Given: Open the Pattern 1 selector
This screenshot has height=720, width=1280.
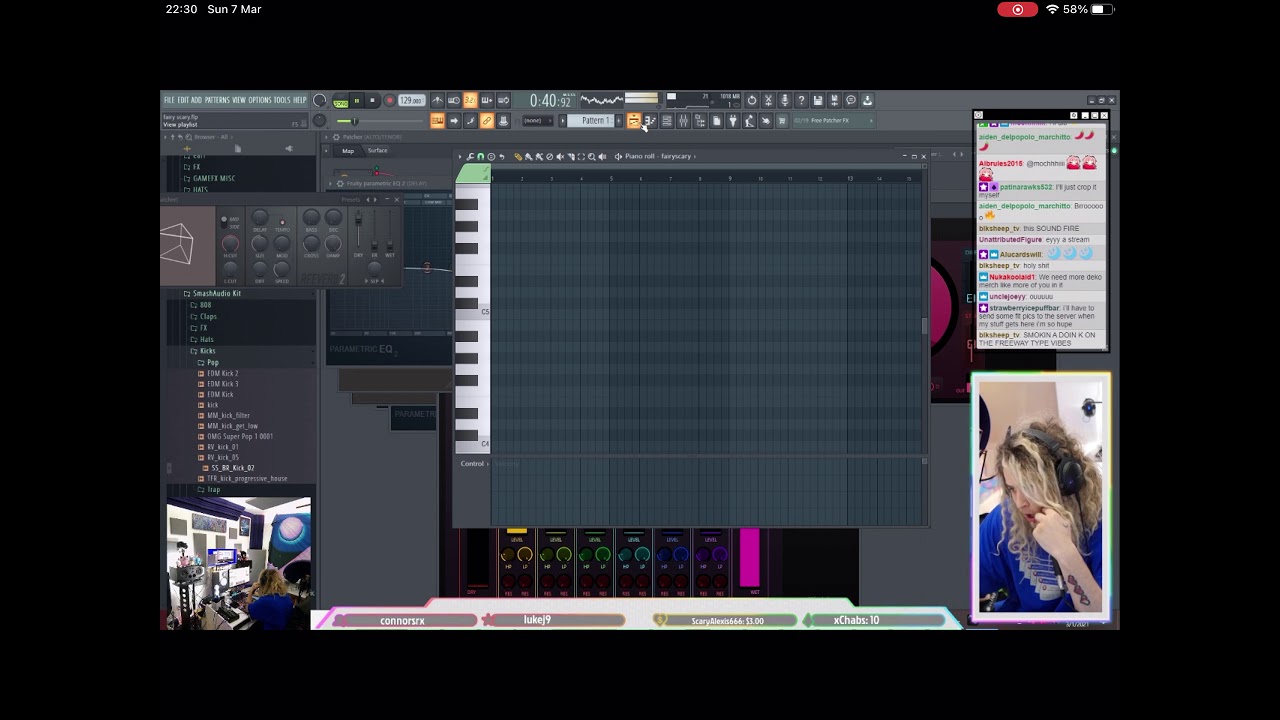Looking at the screenshot, I should (591, 120).
